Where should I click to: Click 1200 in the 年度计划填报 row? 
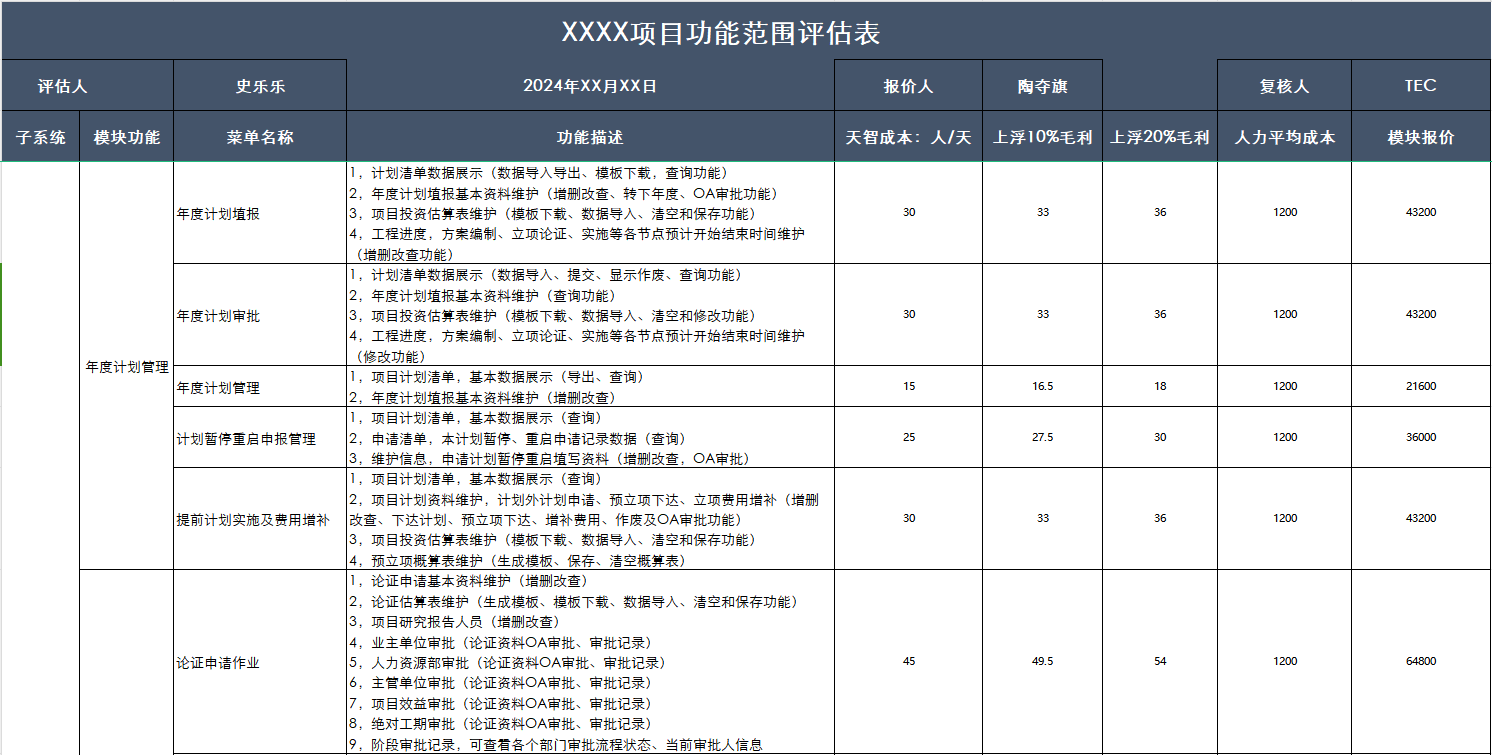pyautogui.click(x=1284, y=212)
